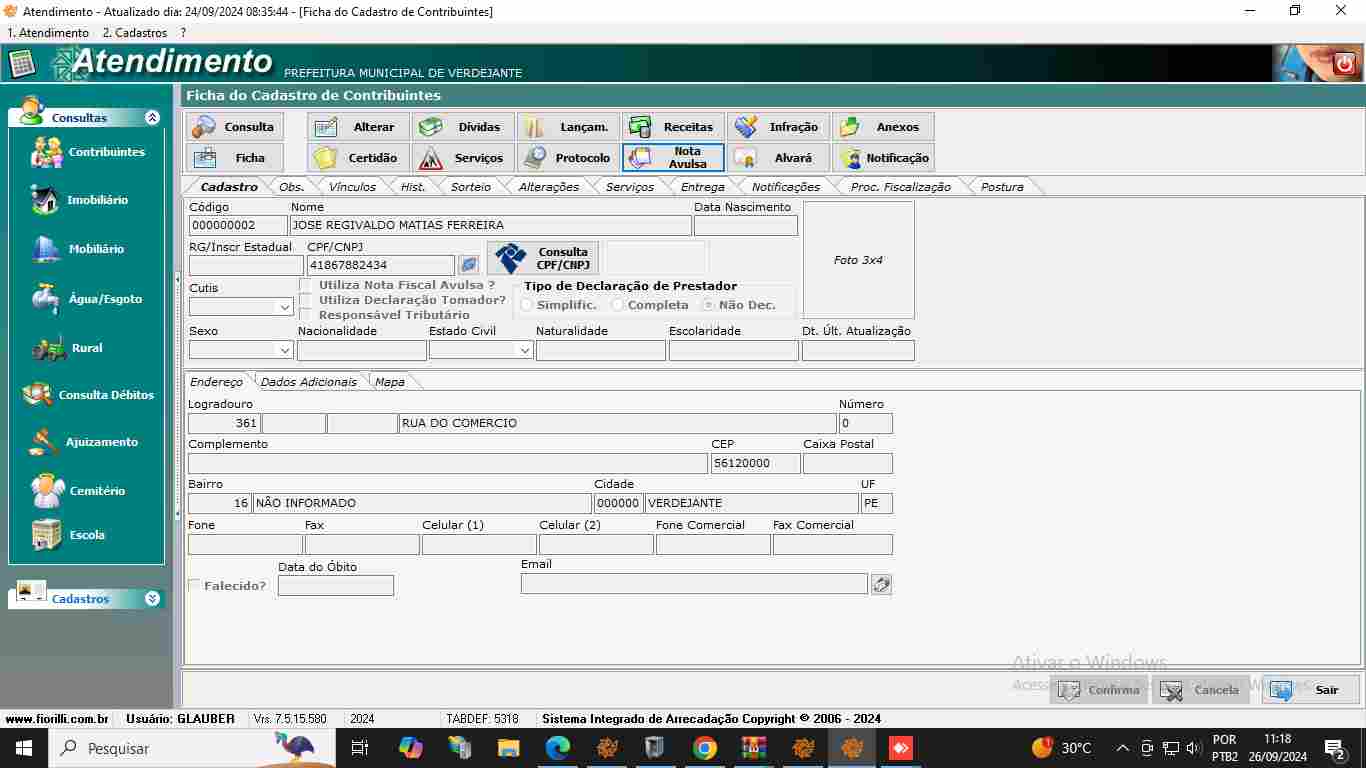Image resolution: width=1366 pixels, height=768 pixels.
Task: Open the Sexo dropdown
Action: tap(284, 351)
